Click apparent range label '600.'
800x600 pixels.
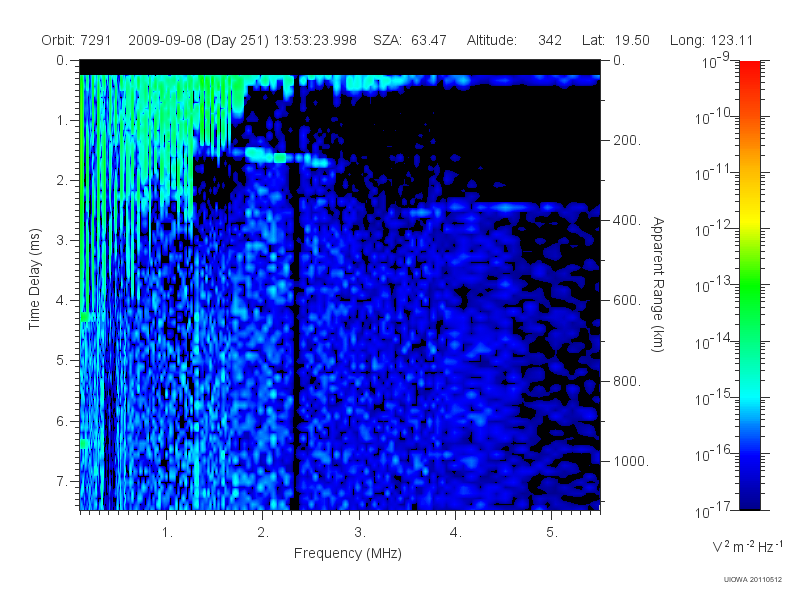pos(627,301)
